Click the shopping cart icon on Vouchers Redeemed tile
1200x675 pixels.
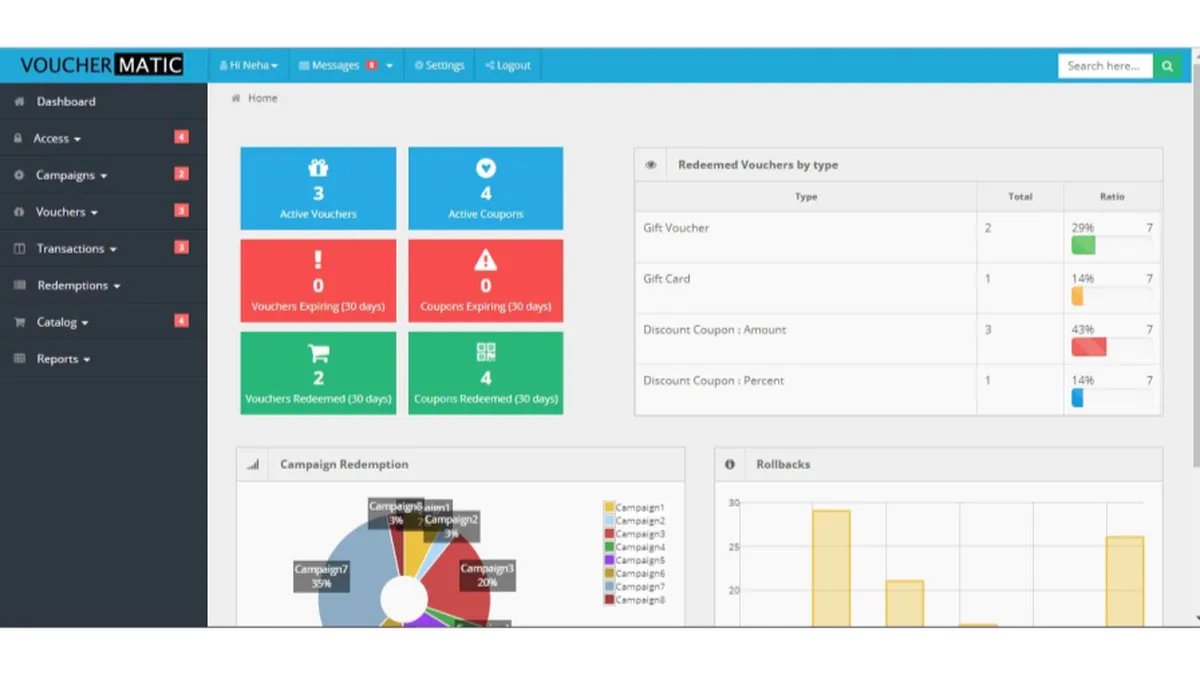tap(318, 353)
